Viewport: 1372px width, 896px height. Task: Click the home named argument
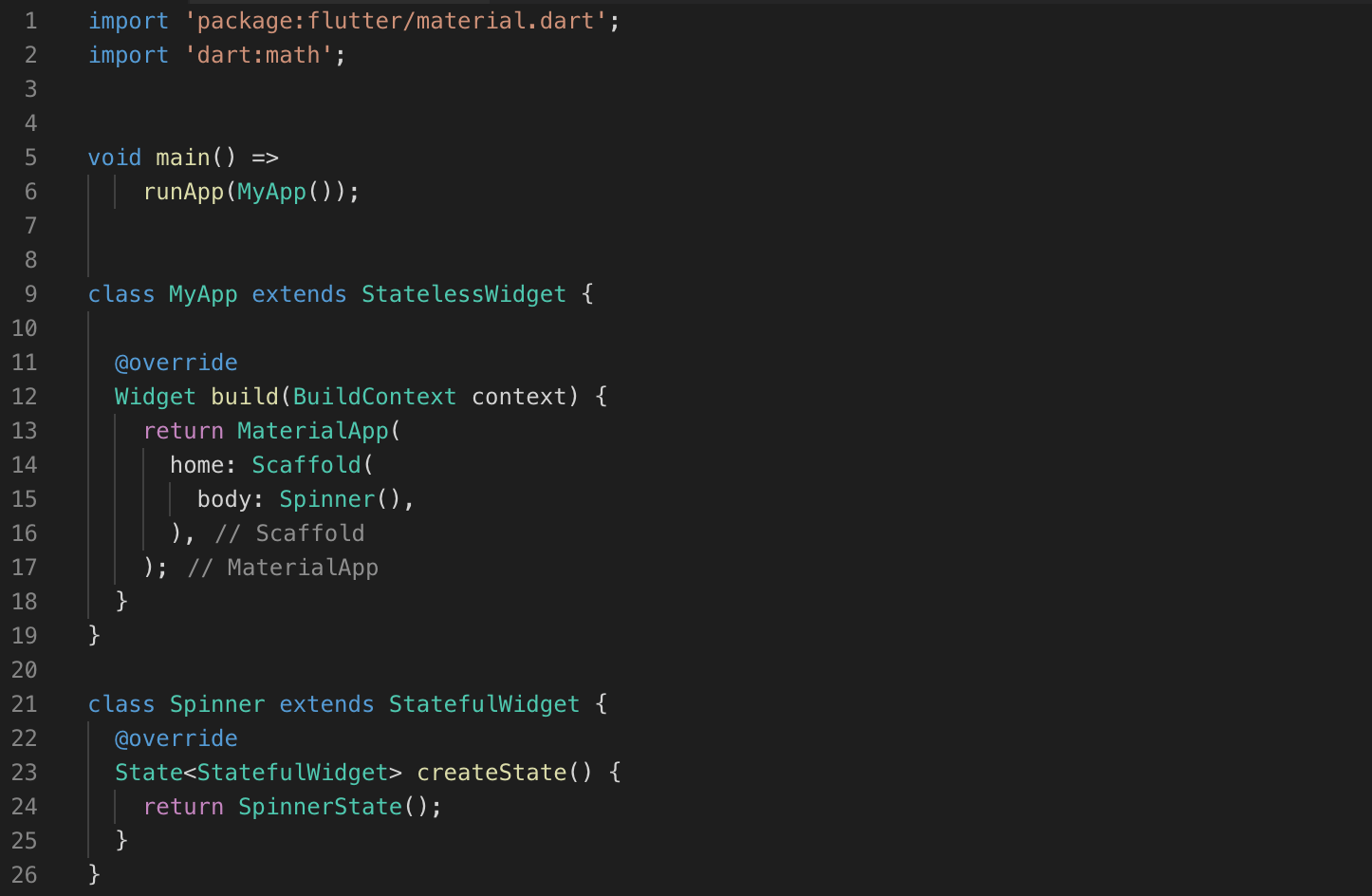(196, 465)
